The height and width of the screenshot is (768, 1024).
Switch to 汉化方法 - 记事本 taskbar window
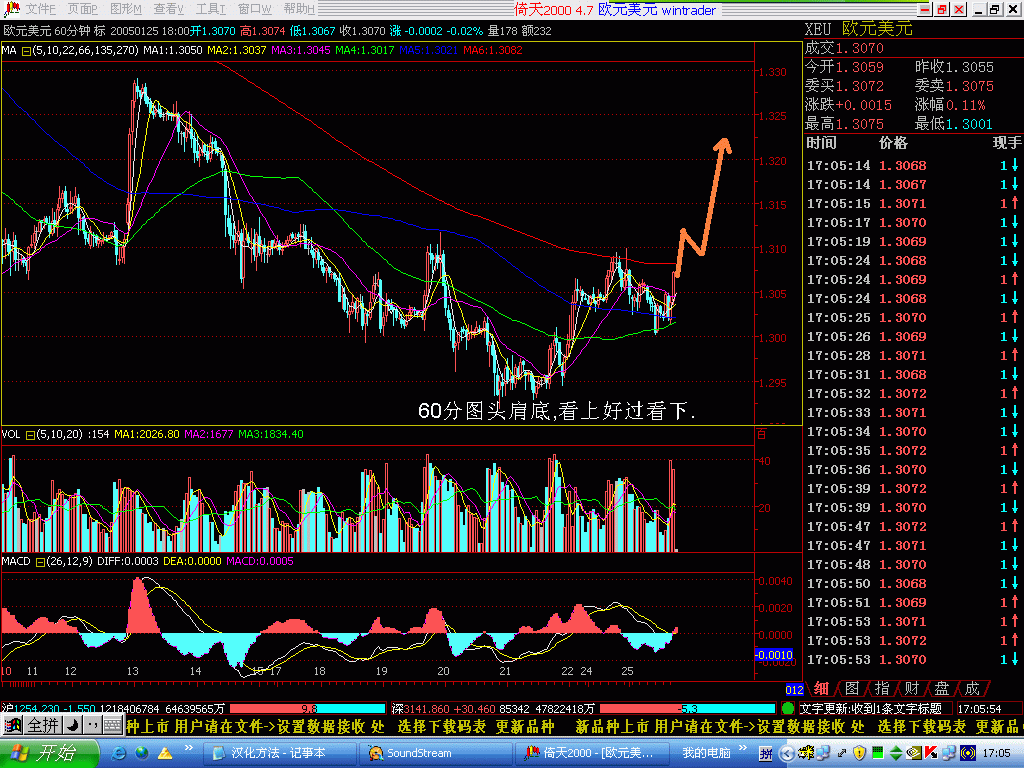(x=278, y=753)
